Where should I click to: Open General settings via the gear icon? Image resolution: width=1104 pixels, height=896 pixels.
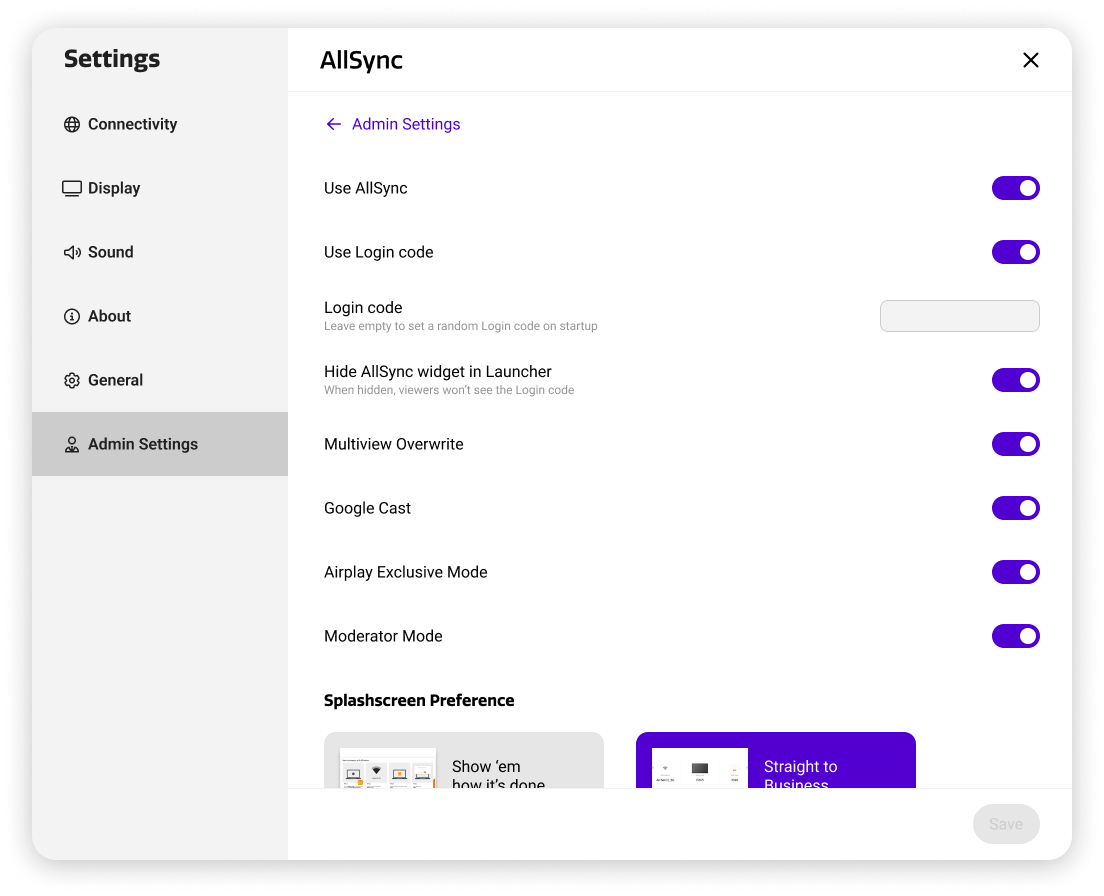click(x=71, y=380)
